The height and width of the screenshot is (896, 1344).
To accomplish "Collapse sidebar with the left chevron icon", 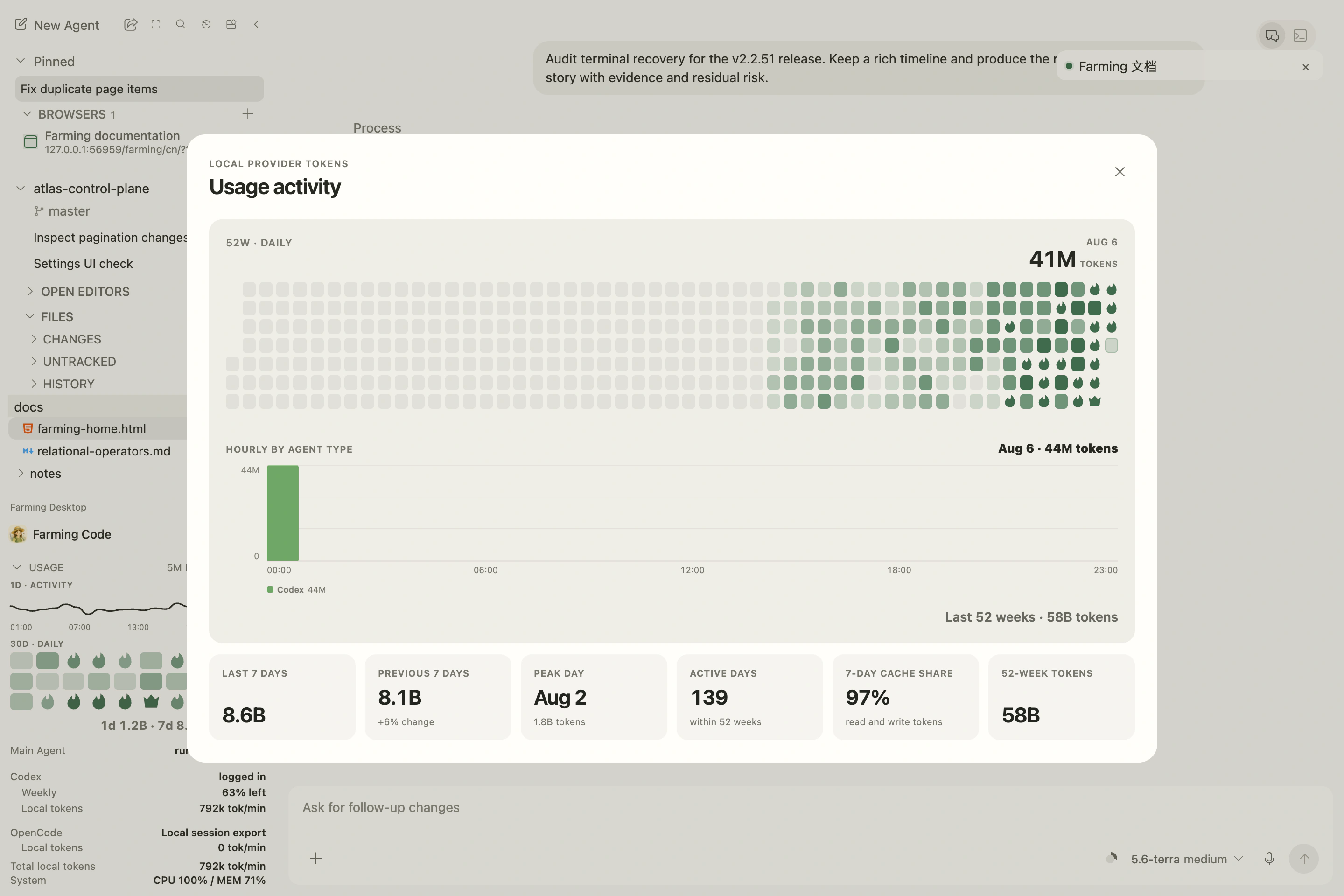I will point(257,24).
